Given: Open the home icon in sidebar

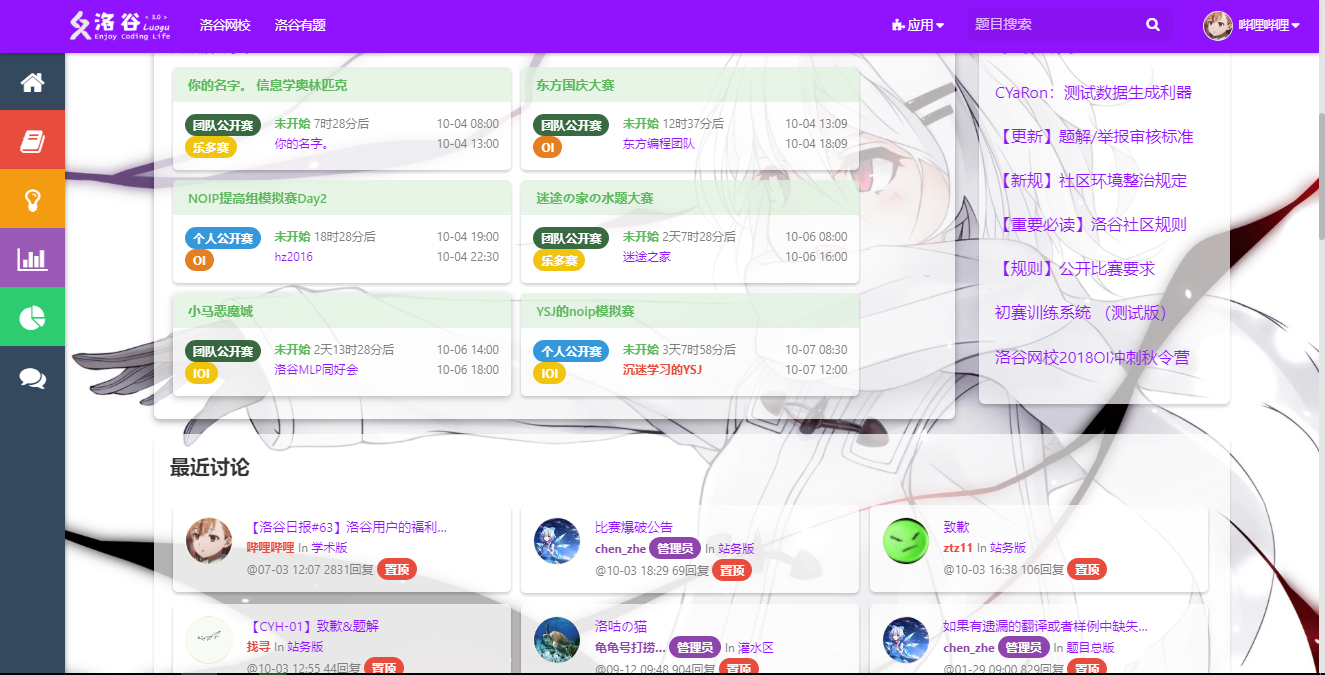Looking at the screenshot, I should (32, 82).
